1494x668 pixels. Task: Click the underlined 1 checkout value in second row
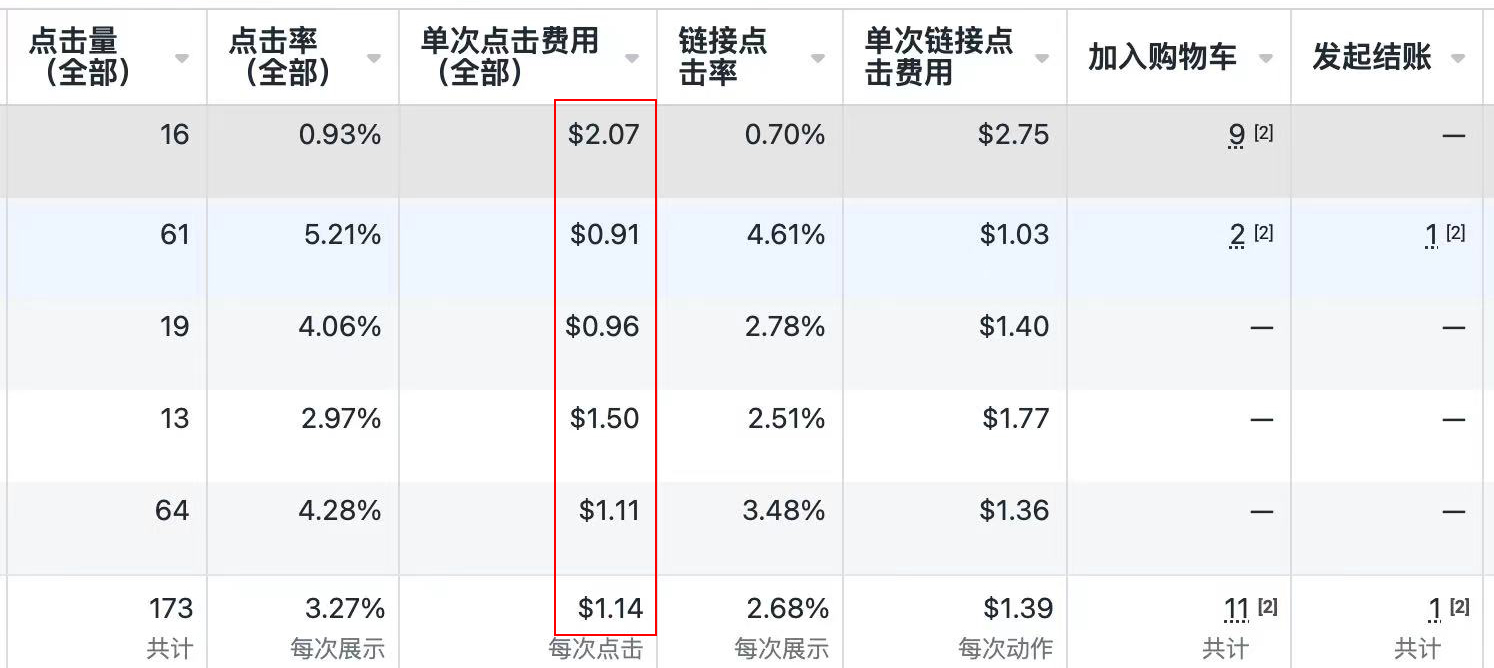point(1431,235)
